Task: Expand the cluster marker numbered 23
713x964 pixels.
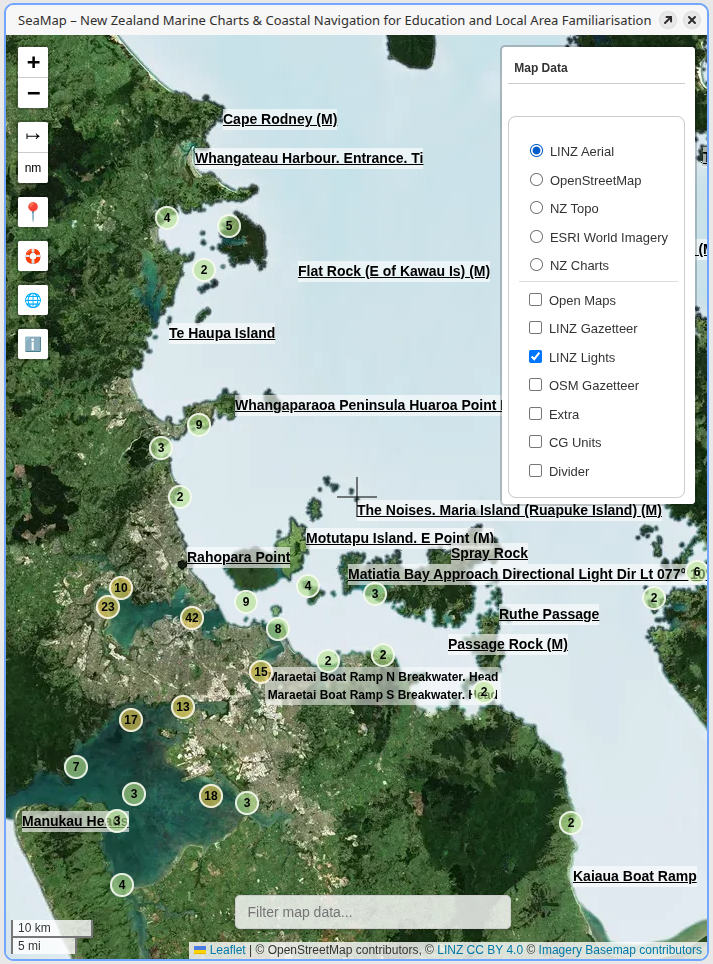Action: [x=108, y=606]
